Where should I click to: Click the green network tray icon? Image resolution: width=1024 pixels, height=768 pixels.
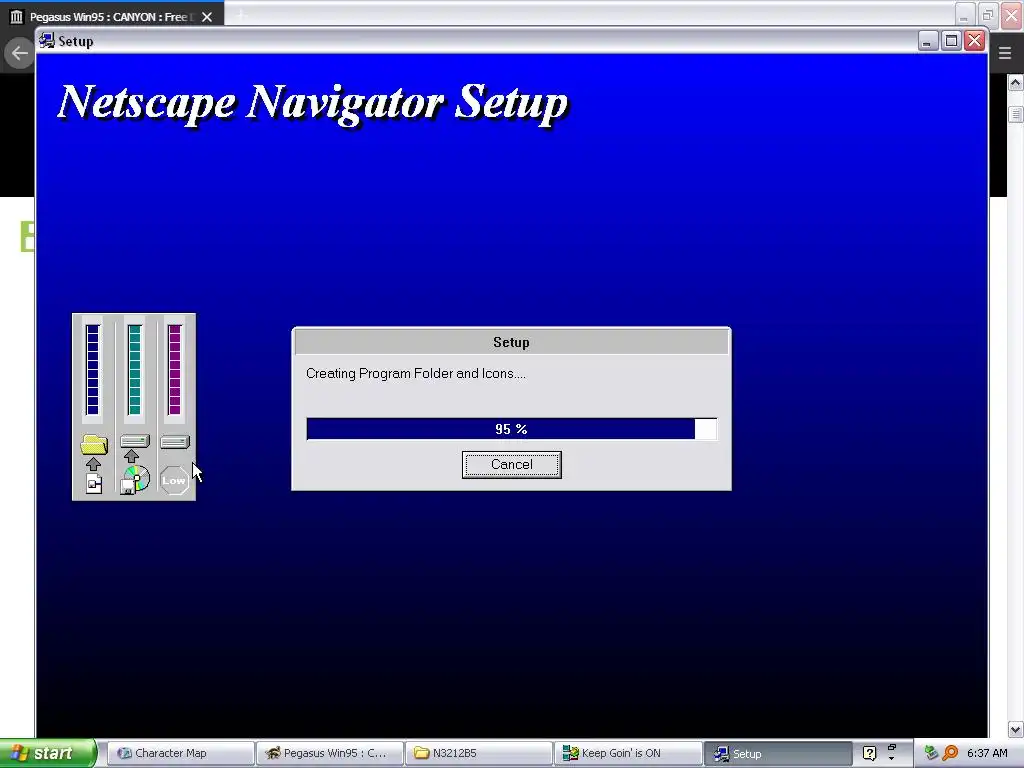pos(931,753)
